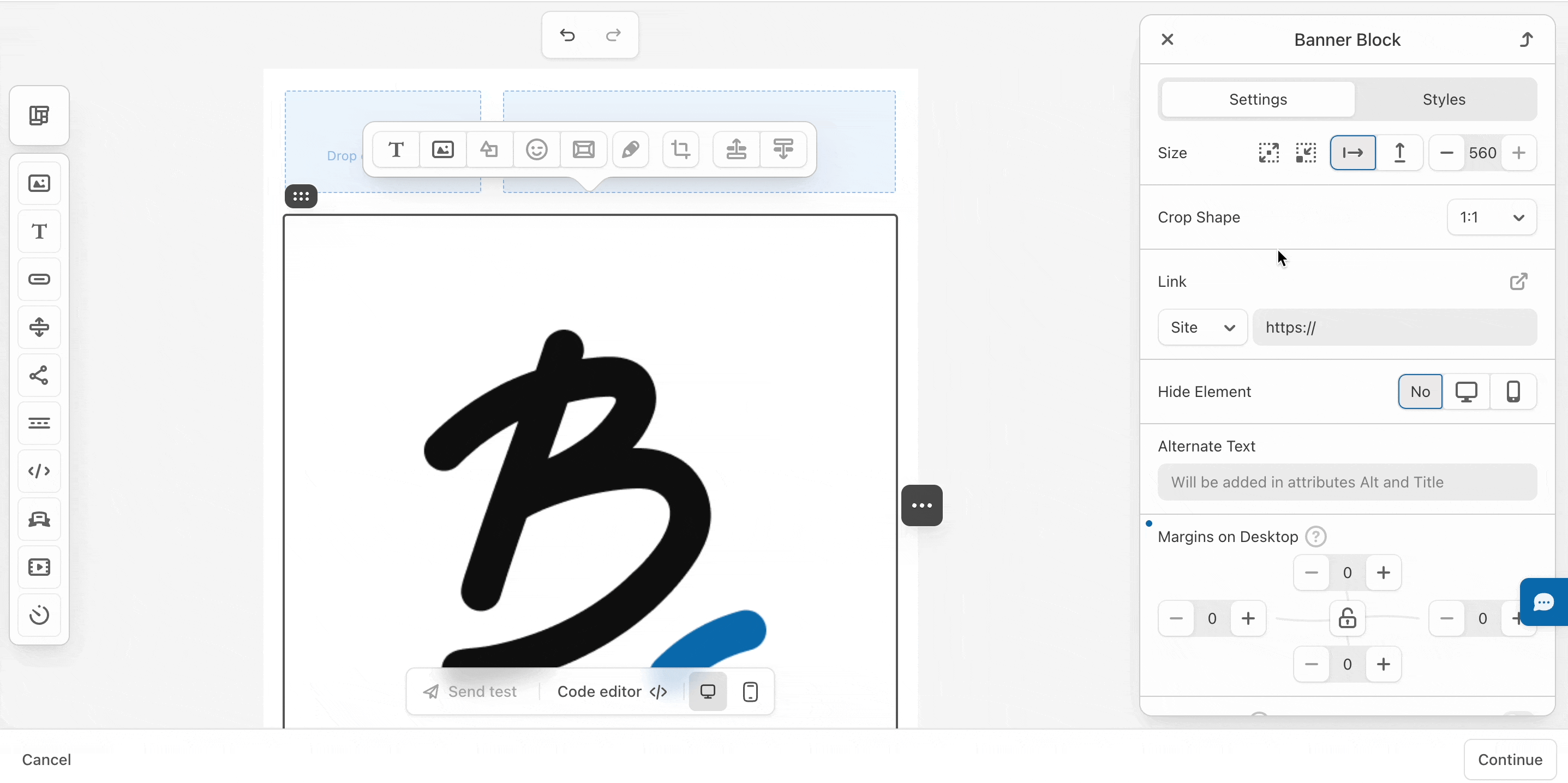
Task: Click the Continue button
Action: (x=1510, y=759)
